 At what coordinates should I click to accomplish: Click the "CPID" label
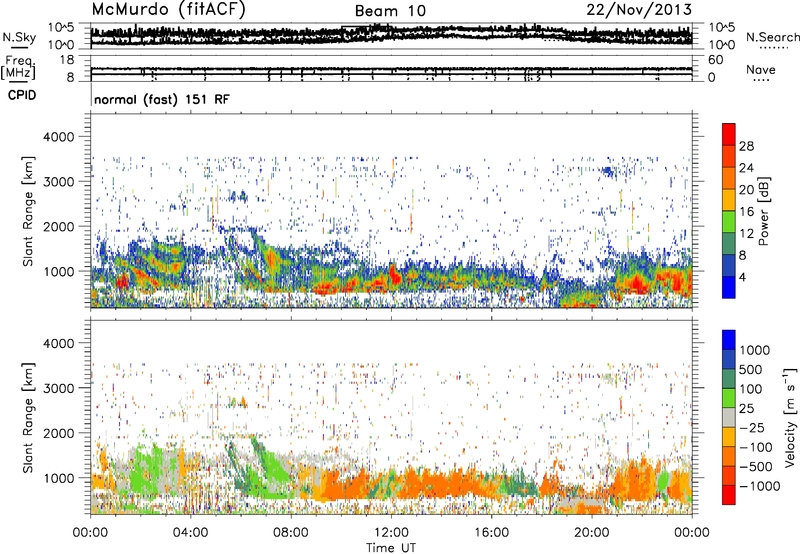coord(22,95)
